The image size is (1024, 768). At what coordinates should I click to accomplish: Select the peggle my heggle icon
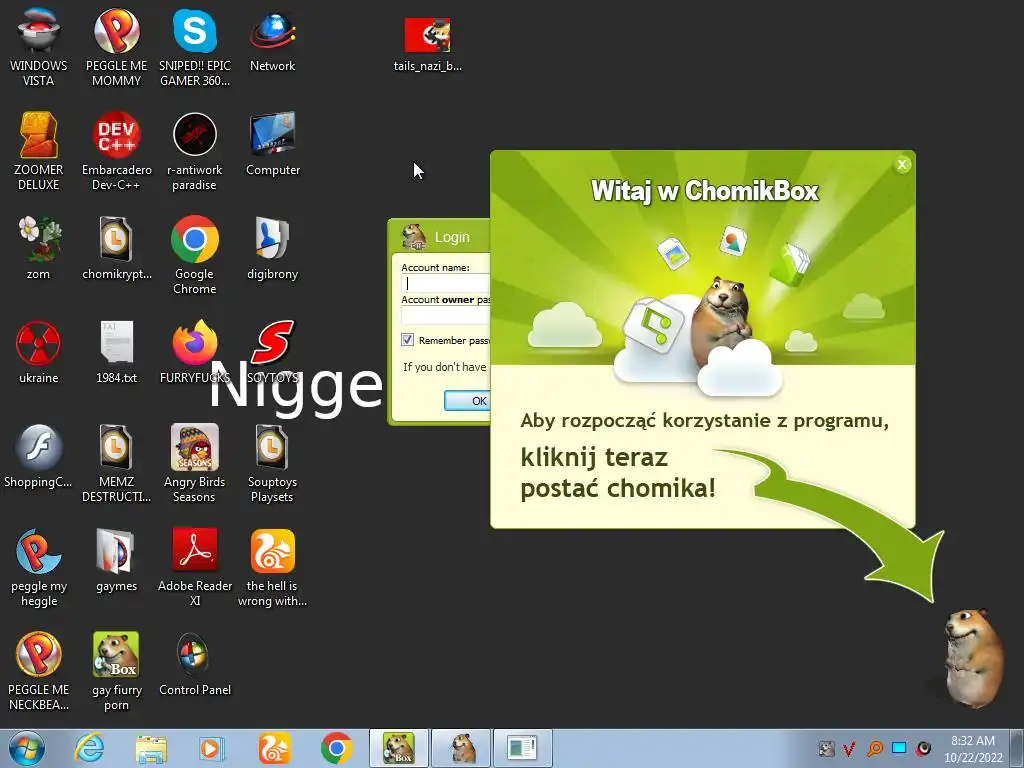pyautogui.click(x=39, y=566)
